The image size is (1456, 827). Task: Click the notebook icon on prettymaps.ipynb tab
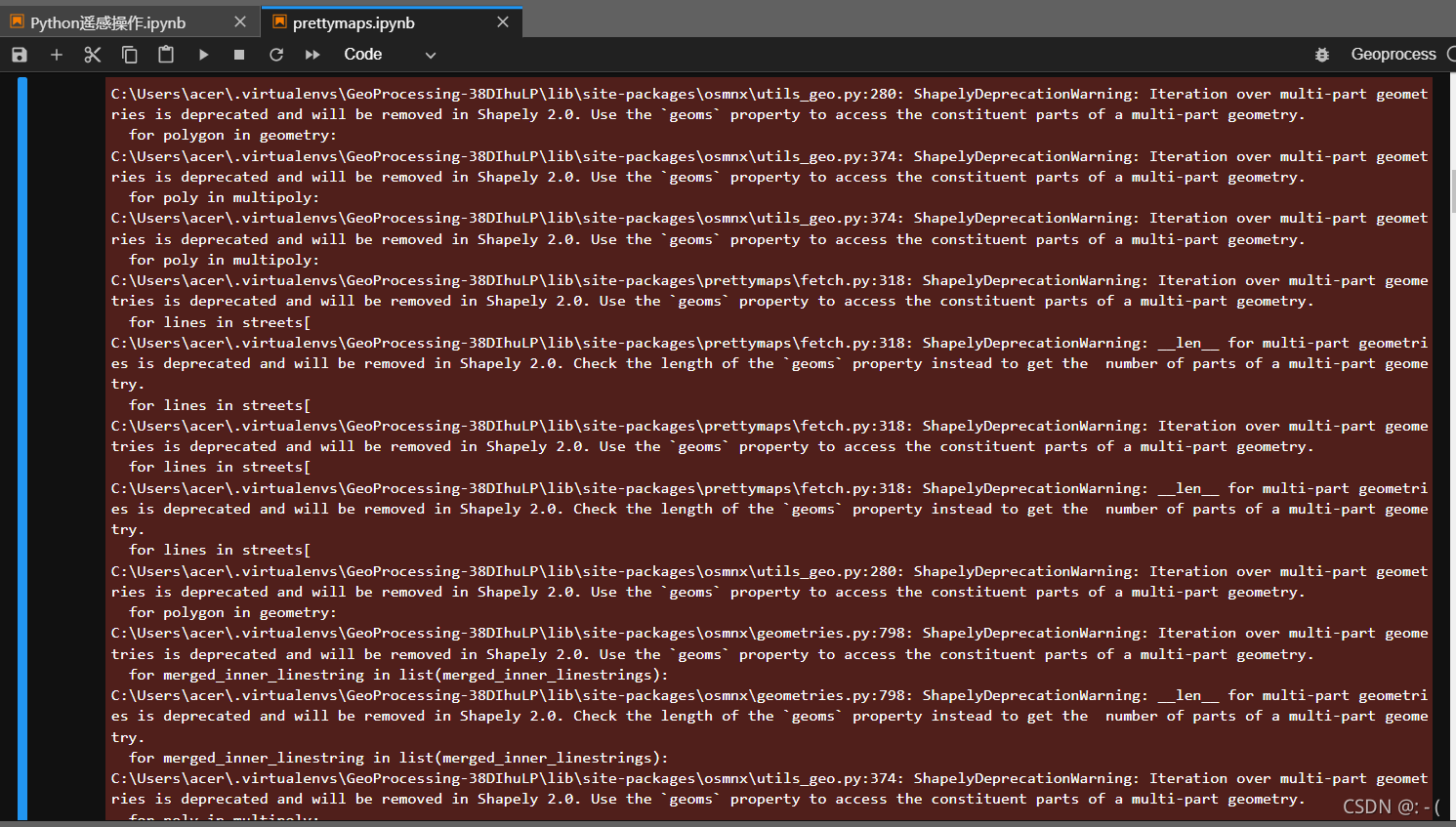pyautogui.click(x=280, y=21)
